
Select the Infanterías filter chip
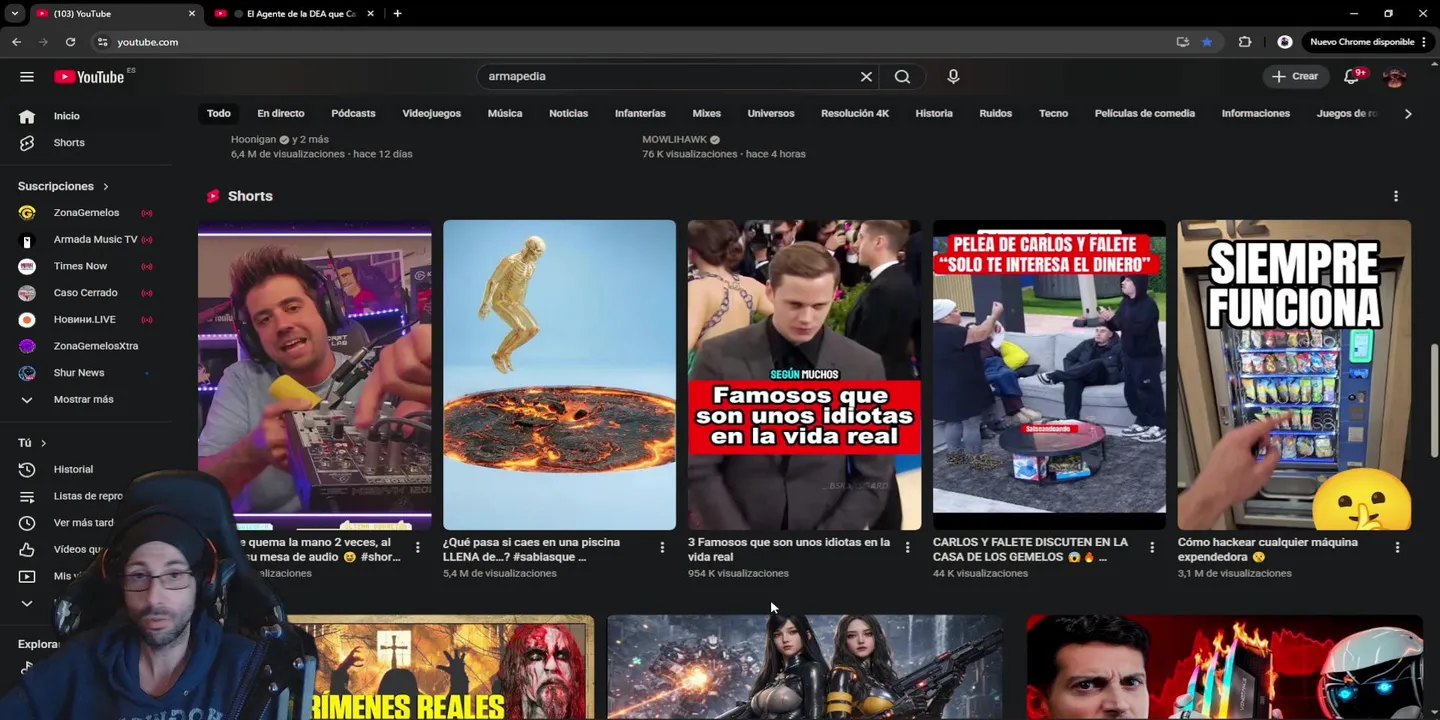(640, 113)
